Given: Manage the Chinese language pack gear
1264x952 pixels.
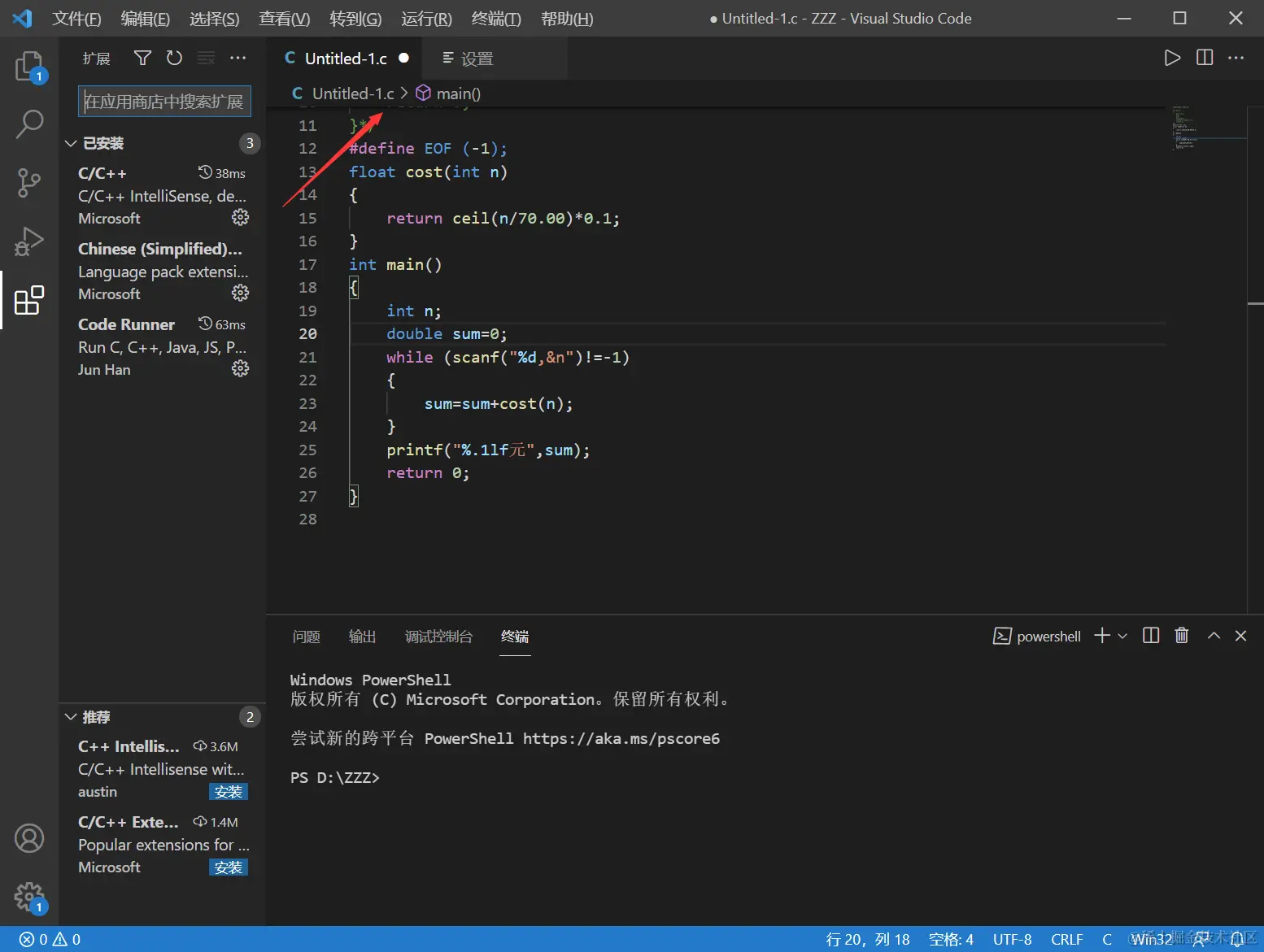Looking at the screenshot, I should (240, 293).
